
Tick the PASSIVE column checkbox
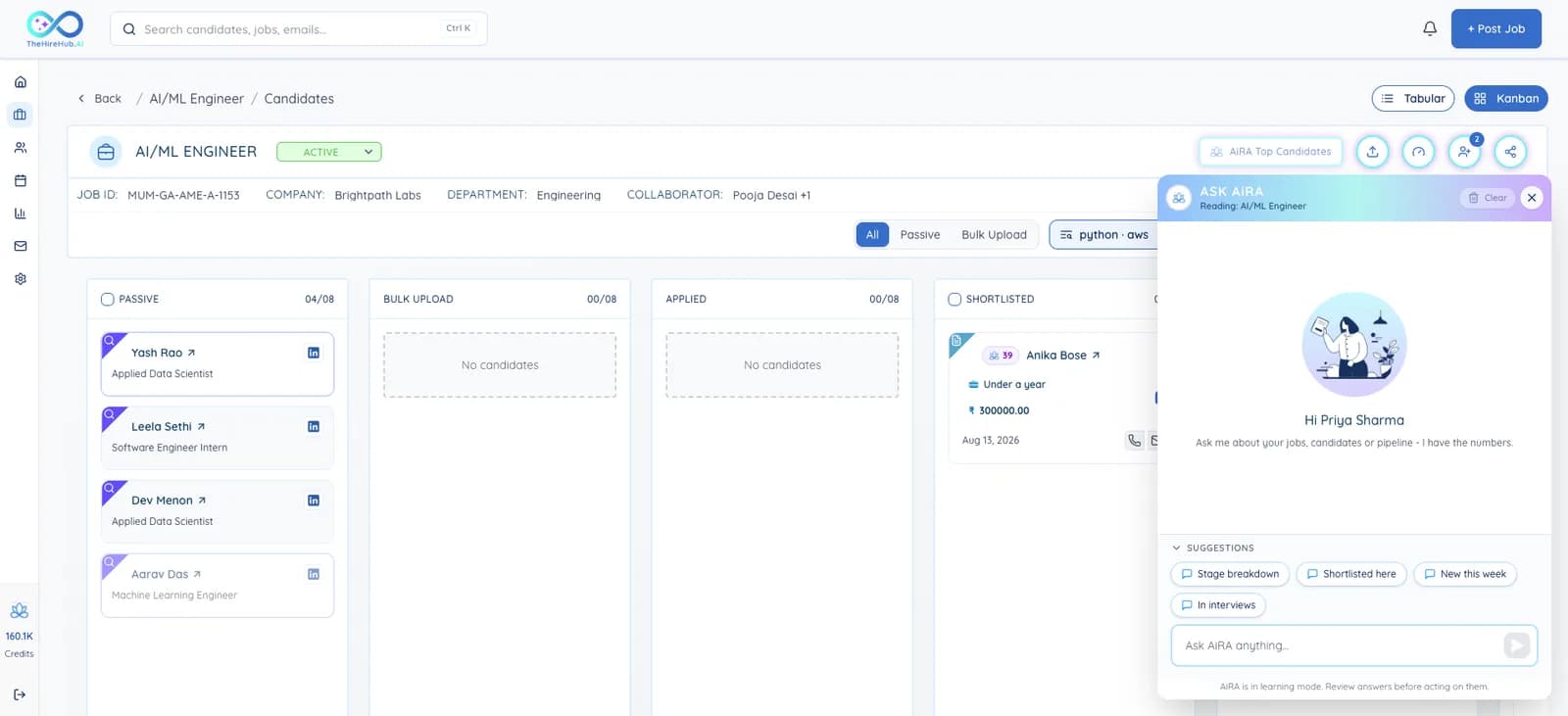point(108,300)
